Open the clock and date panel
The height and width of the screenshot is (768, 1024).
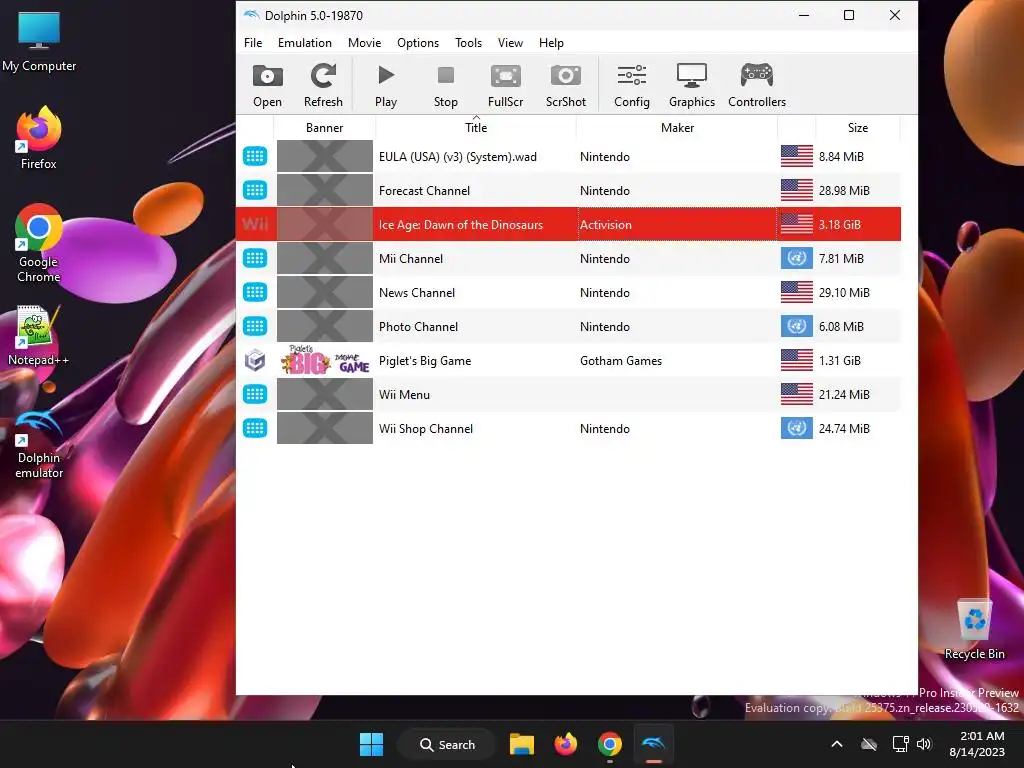click(978, 744)
